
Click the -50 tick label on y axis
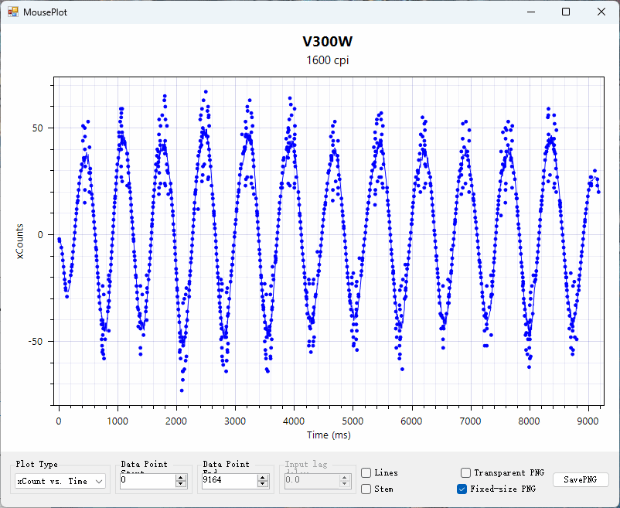[36, 341]
